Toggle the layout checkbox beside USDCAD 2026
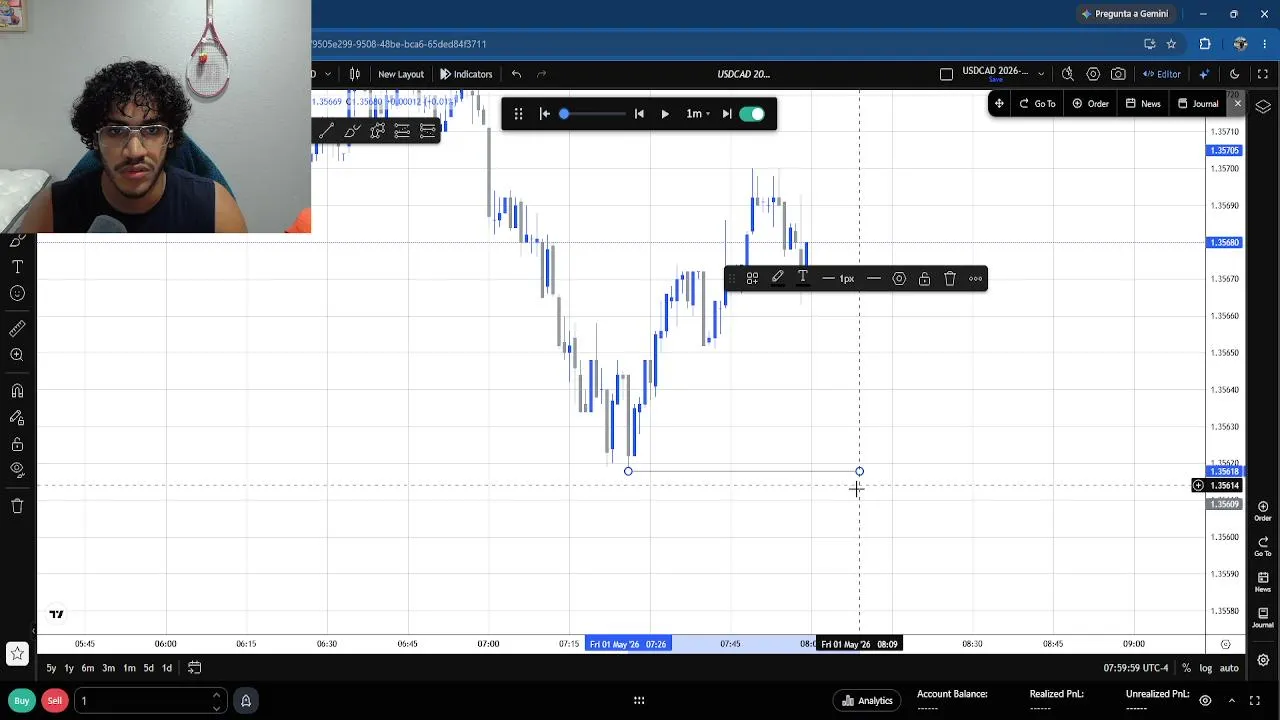 pyautogui.click(x=946, y=74)
